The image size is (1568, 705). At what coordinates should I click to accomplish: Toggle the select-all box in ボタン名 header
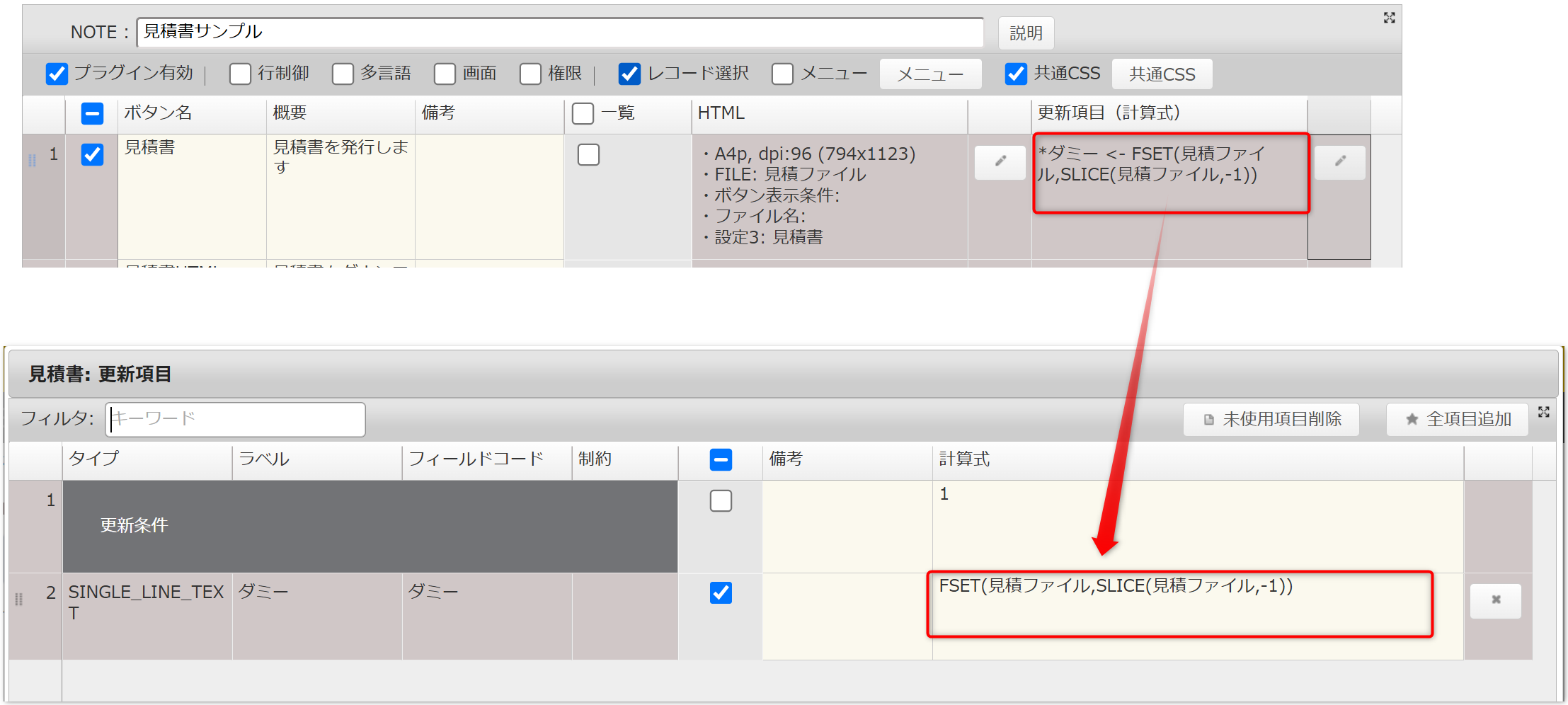[x=92, y=113]
